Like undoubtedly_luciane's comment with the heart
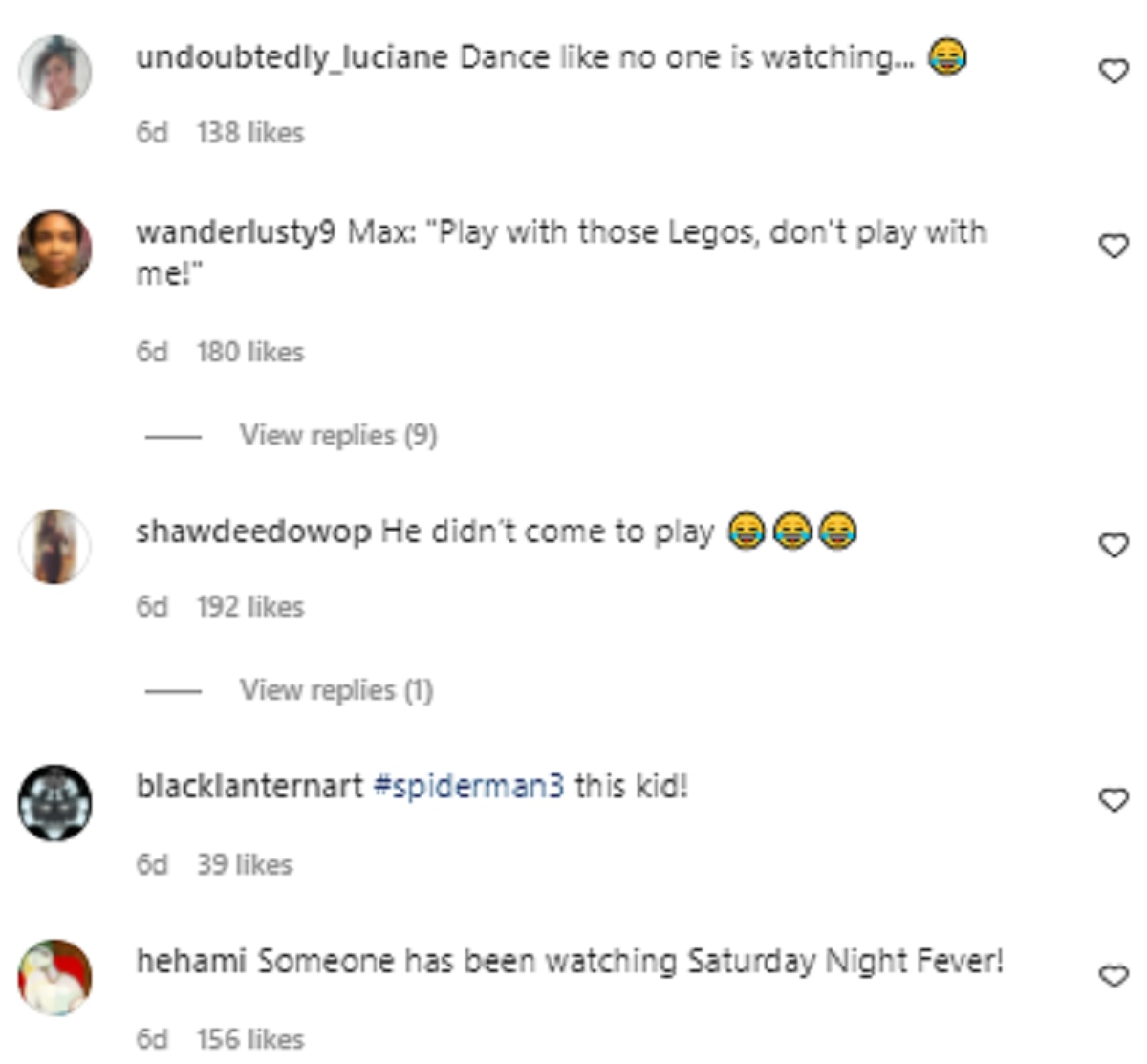 pos(1114,72)
